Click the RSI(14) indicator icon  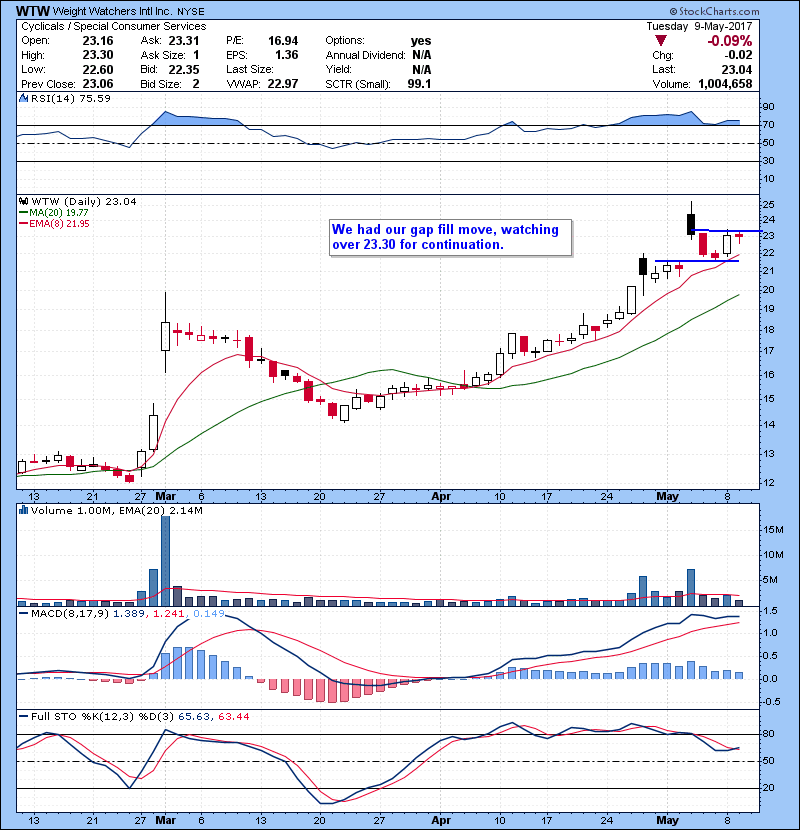(23, 98)
